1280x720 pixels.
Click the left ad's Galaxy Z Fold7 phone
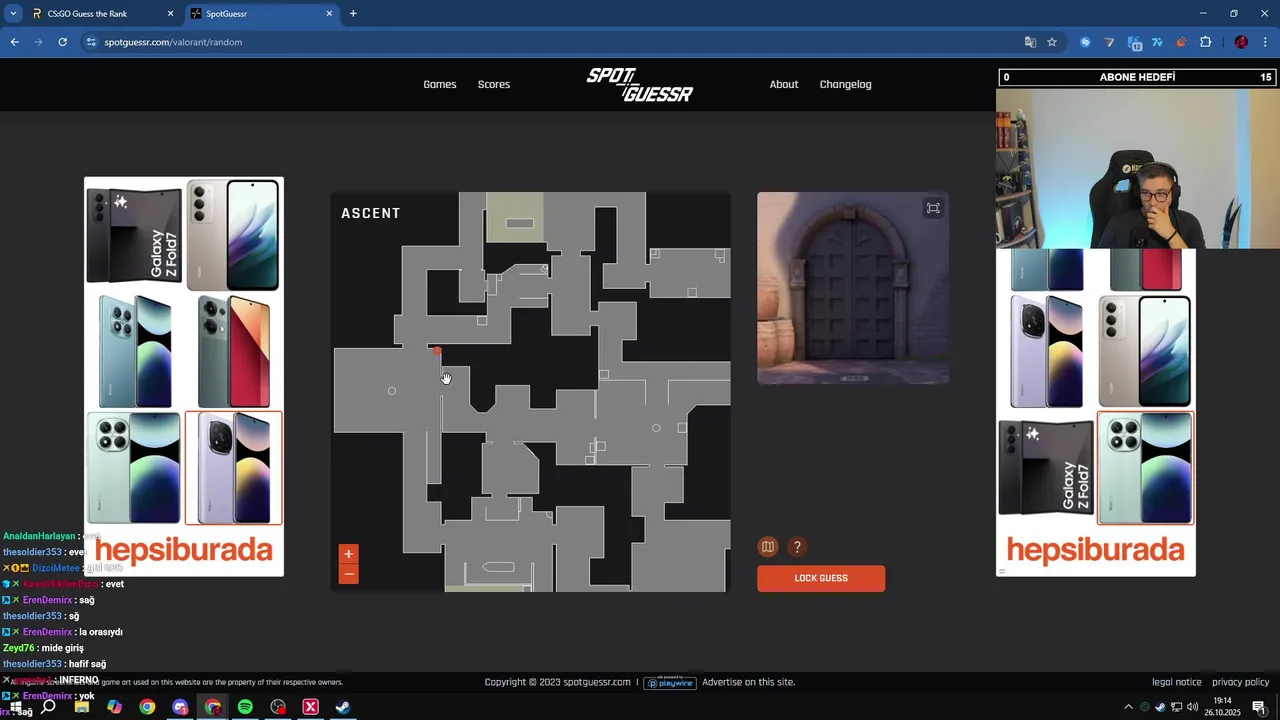(x=134, y=235)
